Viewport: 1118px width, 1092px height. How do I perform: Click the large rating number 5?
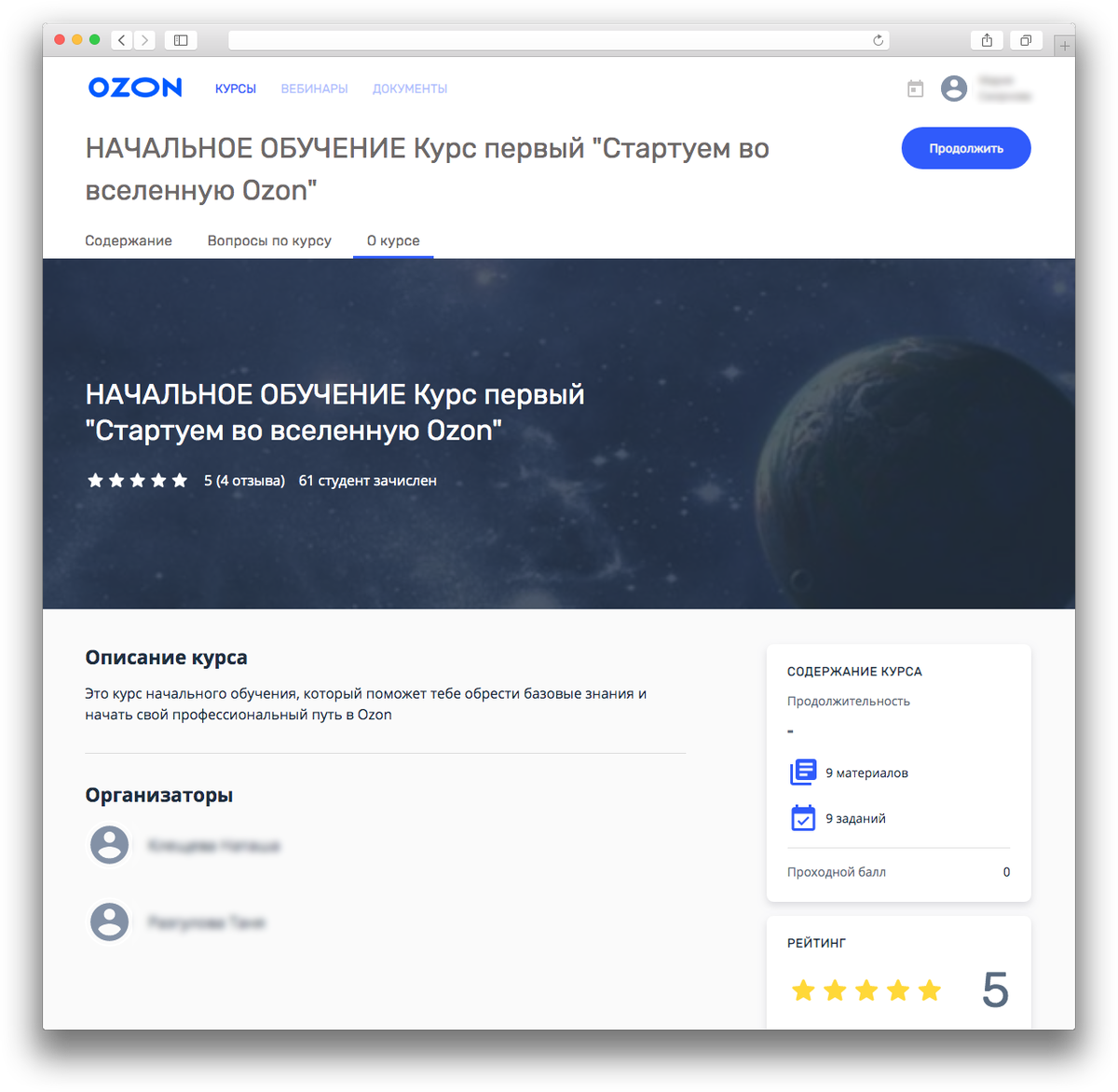pos(995,990)
